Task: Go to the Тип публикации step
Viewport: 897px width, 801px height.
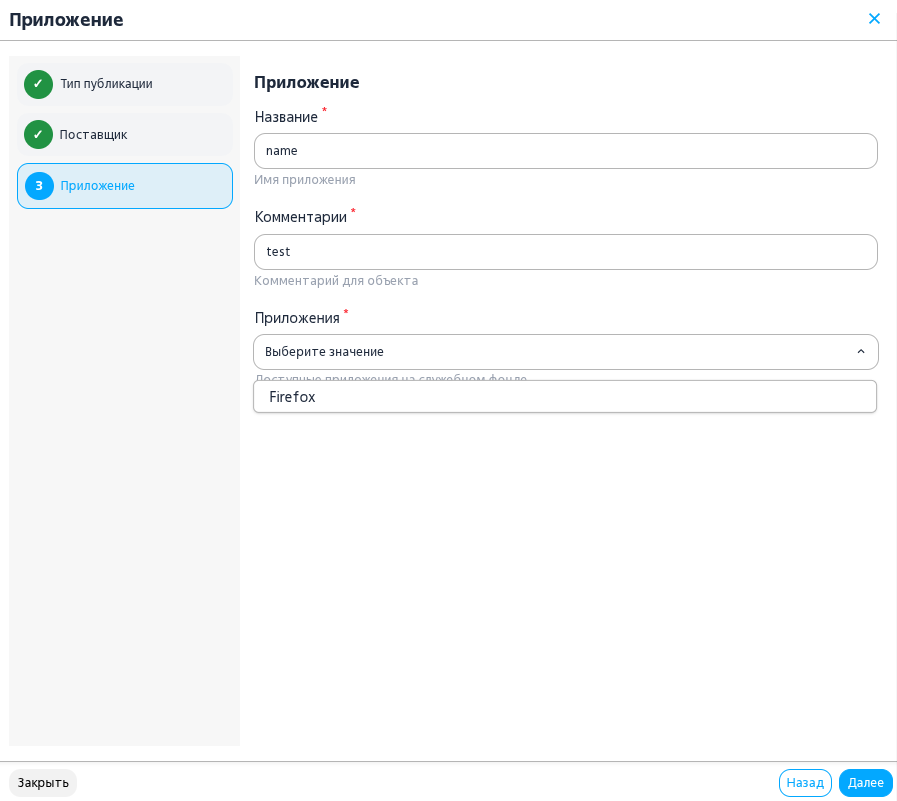Action: click(125, 84)
